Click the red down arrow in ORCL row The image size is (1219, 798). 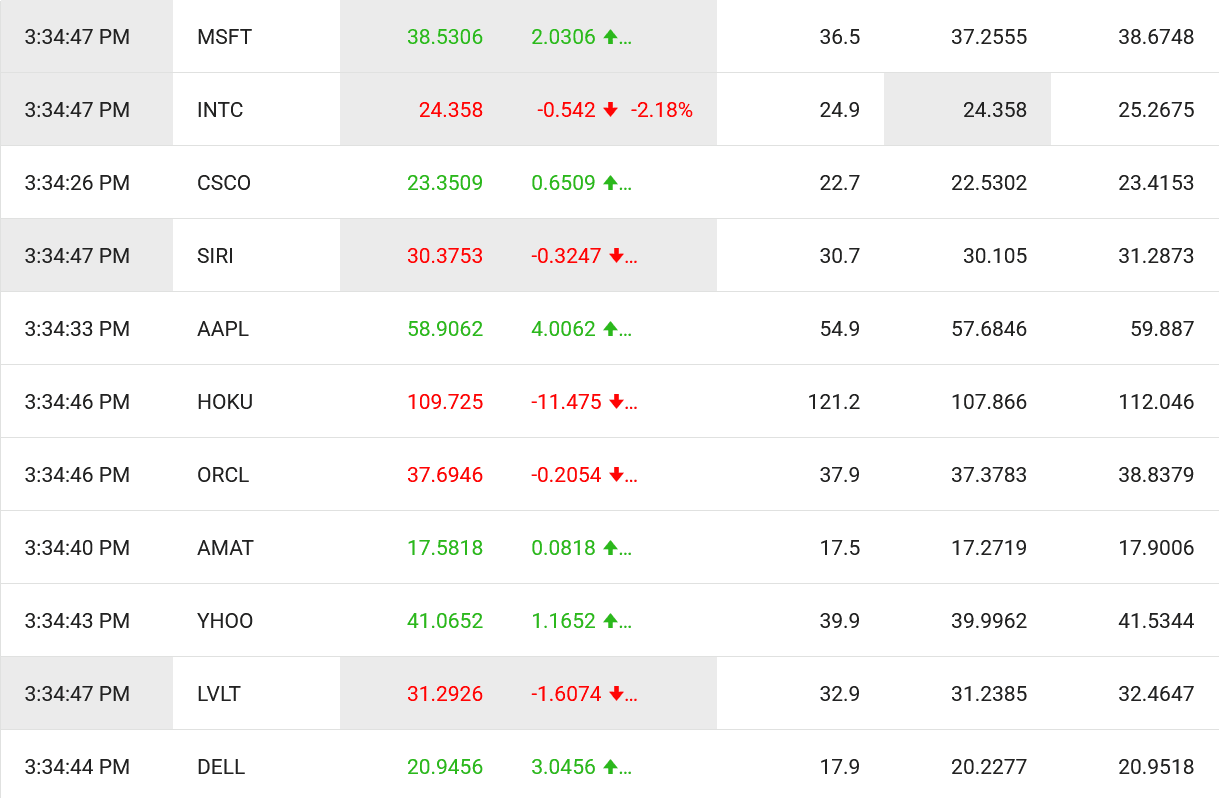point(617,475)
